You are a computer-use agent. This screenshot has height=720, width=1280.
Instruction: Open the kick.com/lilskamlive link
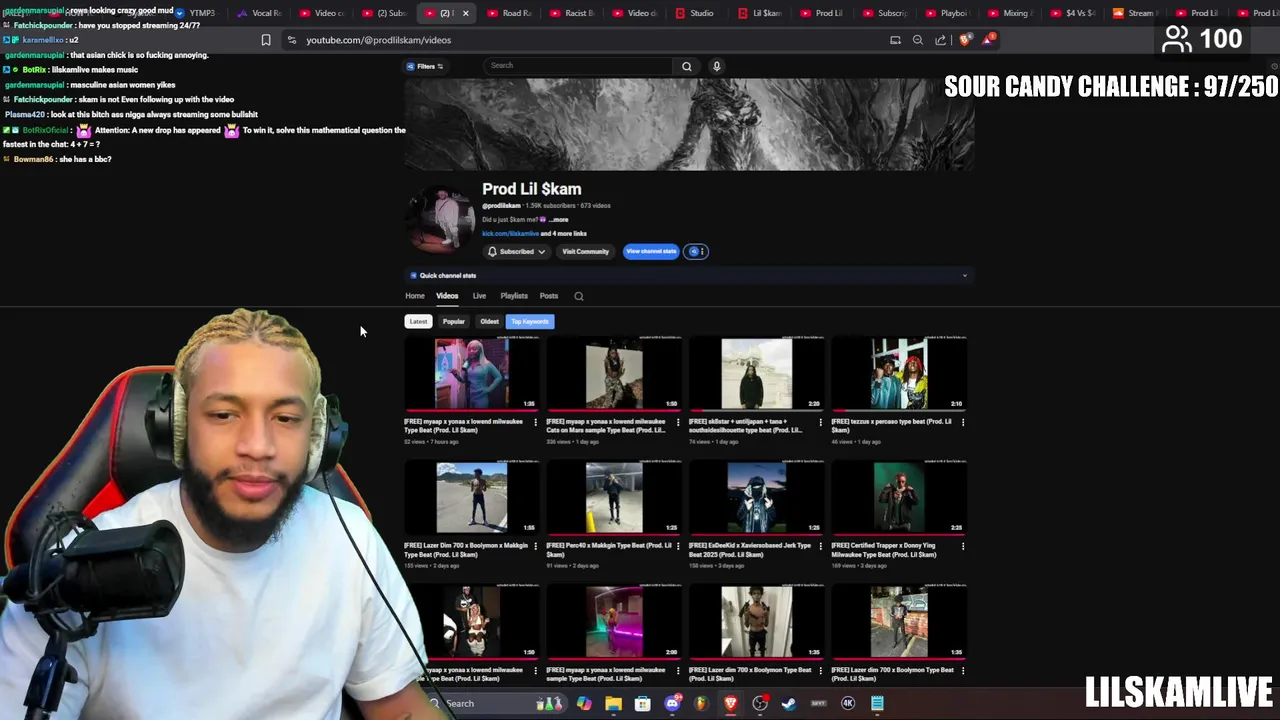pos(510,233)
